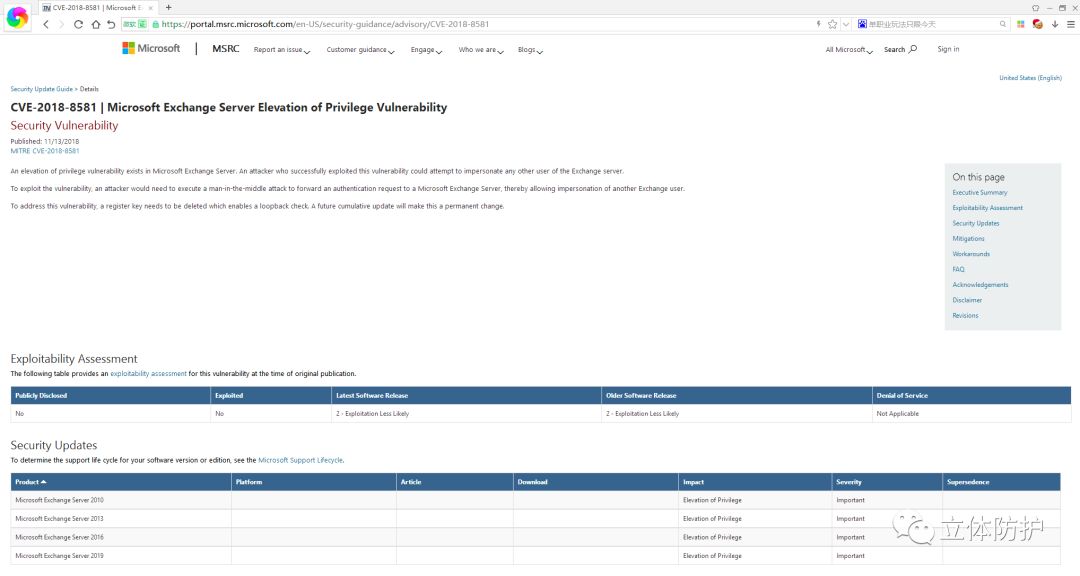The image size is (1080, 576).
Task: Click the Microsoft logo
Action: pos(151,48)
